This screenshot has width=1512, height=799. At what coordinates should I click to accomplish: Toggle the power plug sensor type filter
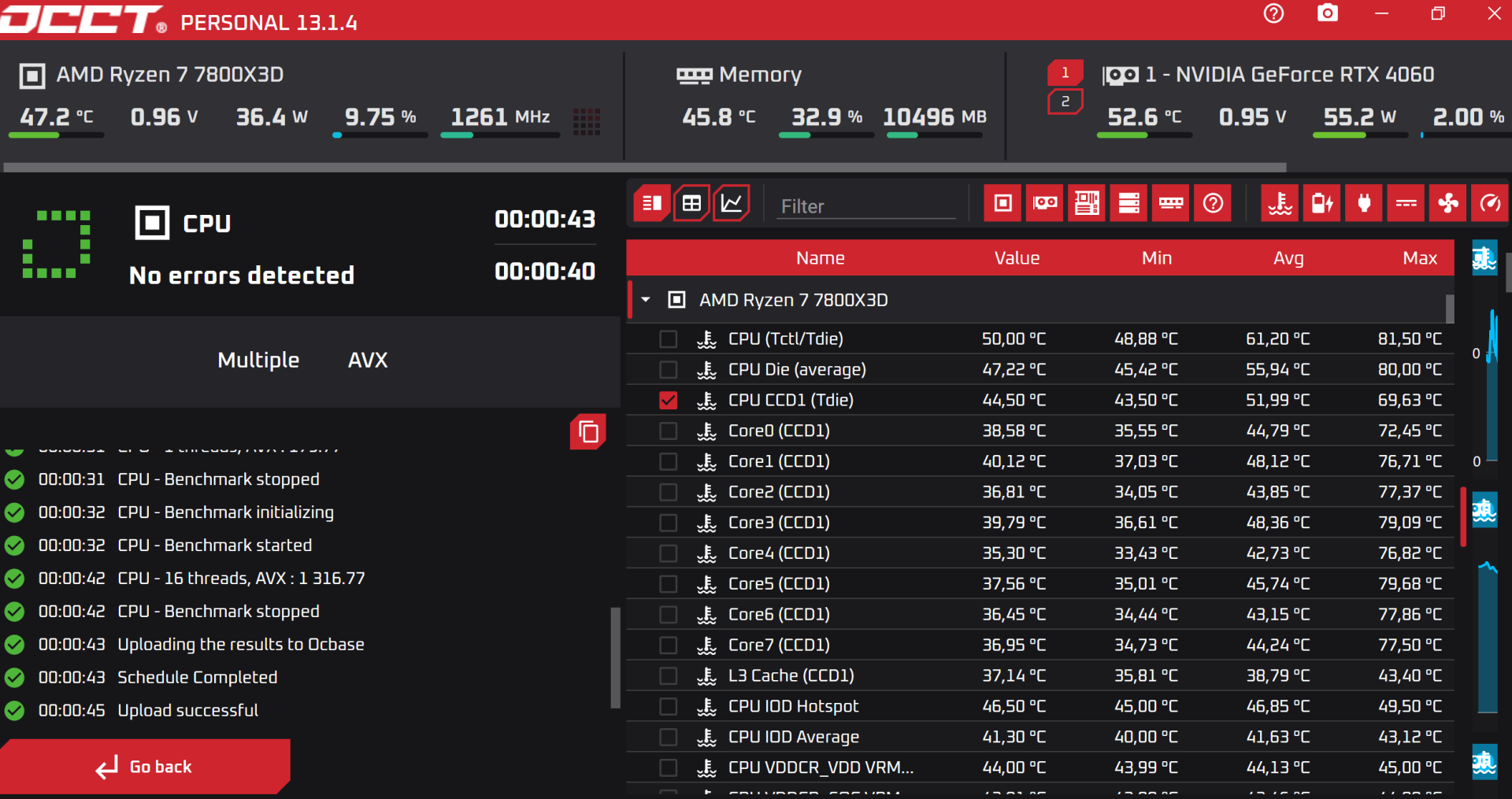1364,204
